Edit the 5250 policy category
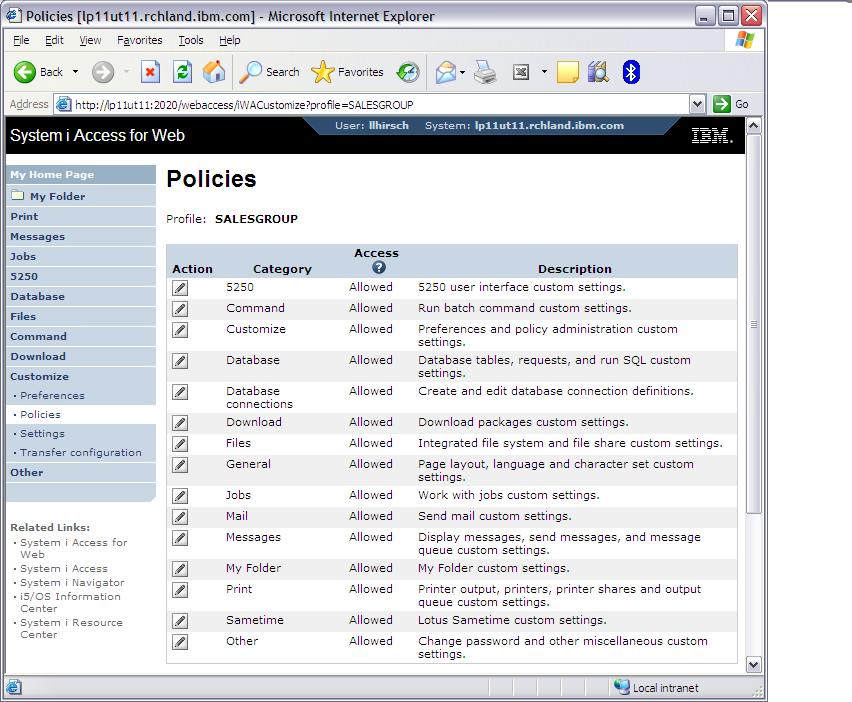 tap(180, 288)
